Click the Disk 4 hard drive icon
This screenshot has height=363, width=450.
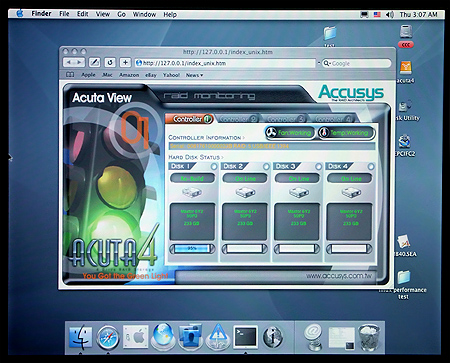(x=351, y=192)
